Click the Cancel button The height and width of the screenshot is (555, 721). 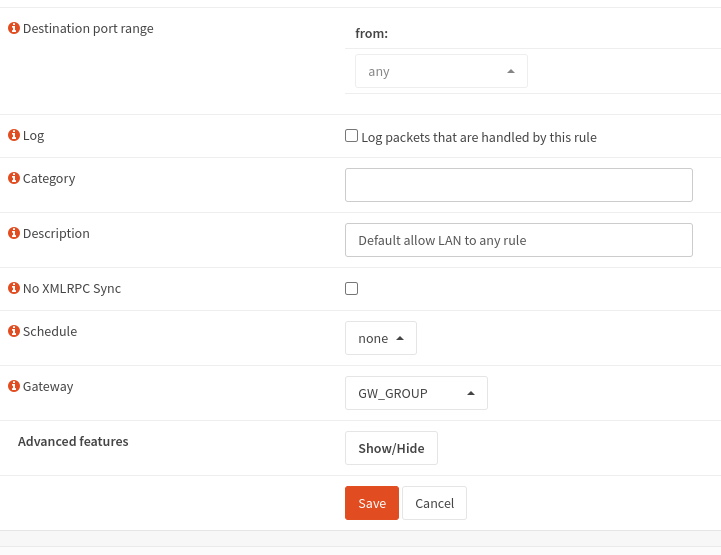tap(434, 503)
